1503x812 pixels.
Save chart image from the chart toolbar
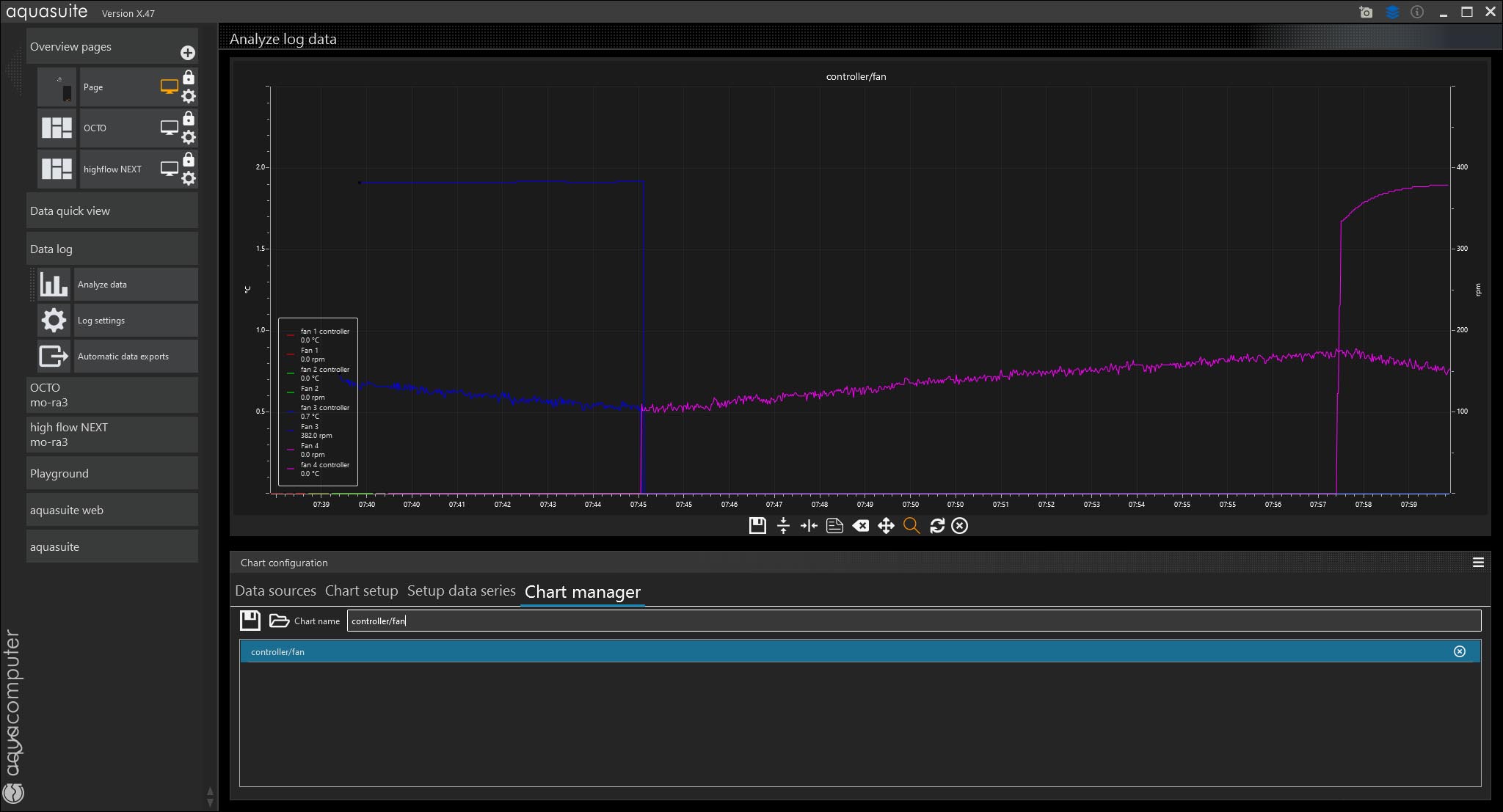click(x=757, y=525)
